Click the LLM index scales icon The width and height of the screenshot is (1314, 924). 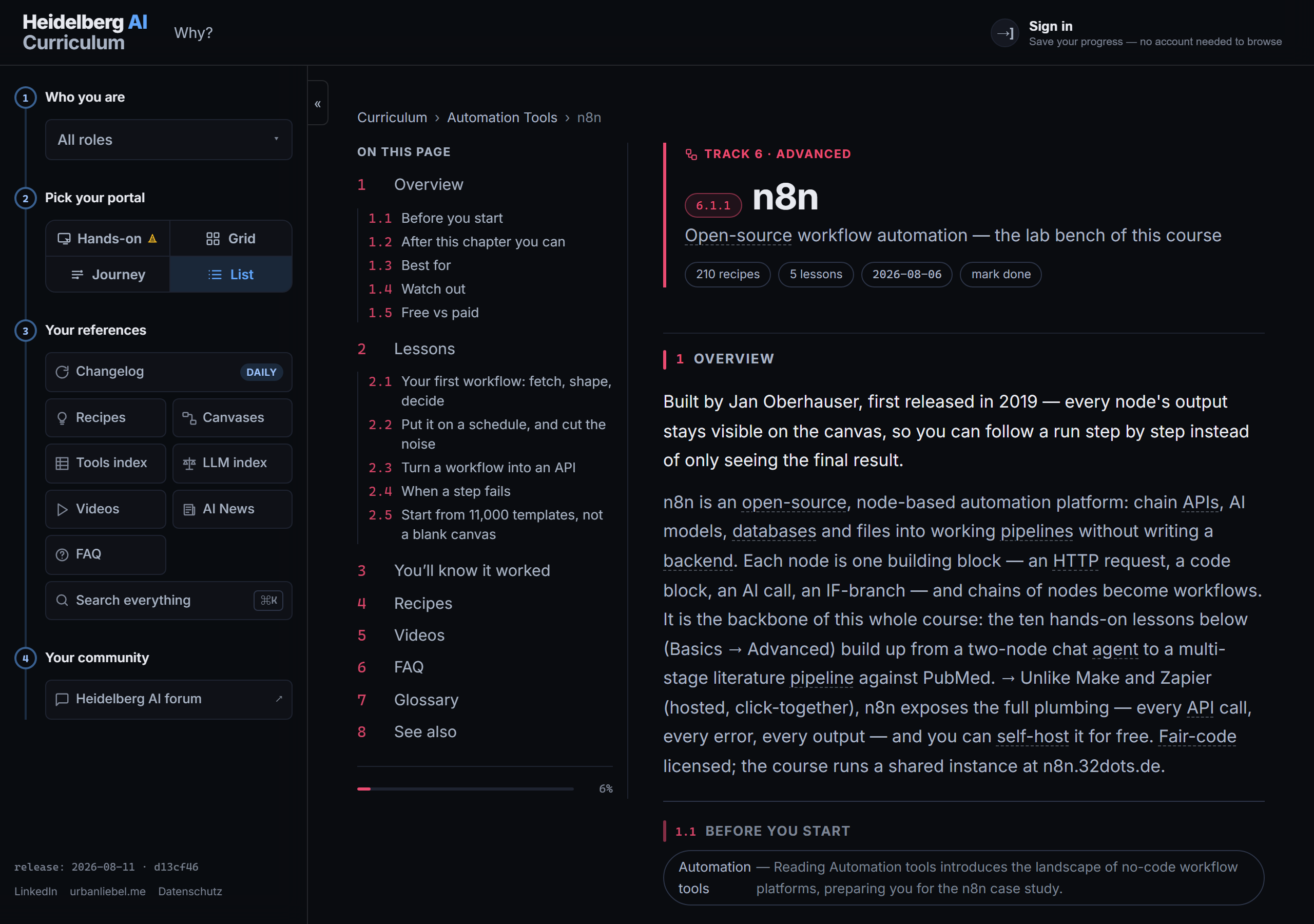[x=189, y=463]
